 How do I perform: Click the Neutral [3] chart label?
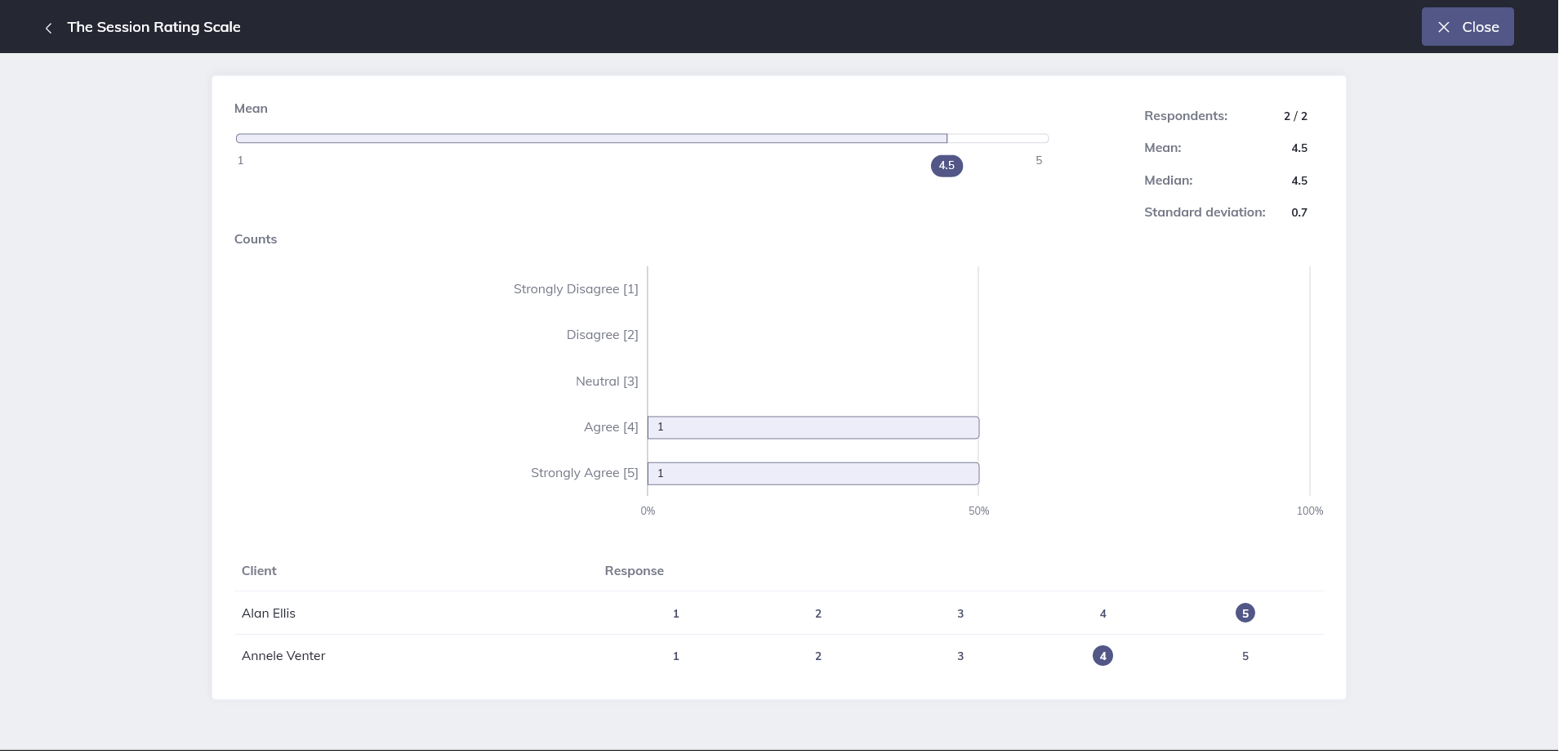coord(606,381)
